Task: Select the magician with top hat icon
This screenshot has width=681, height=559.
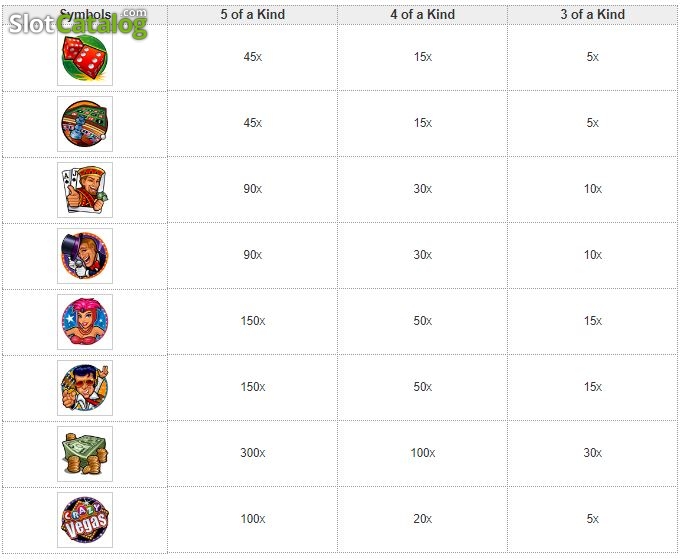Action: [85, 256]
